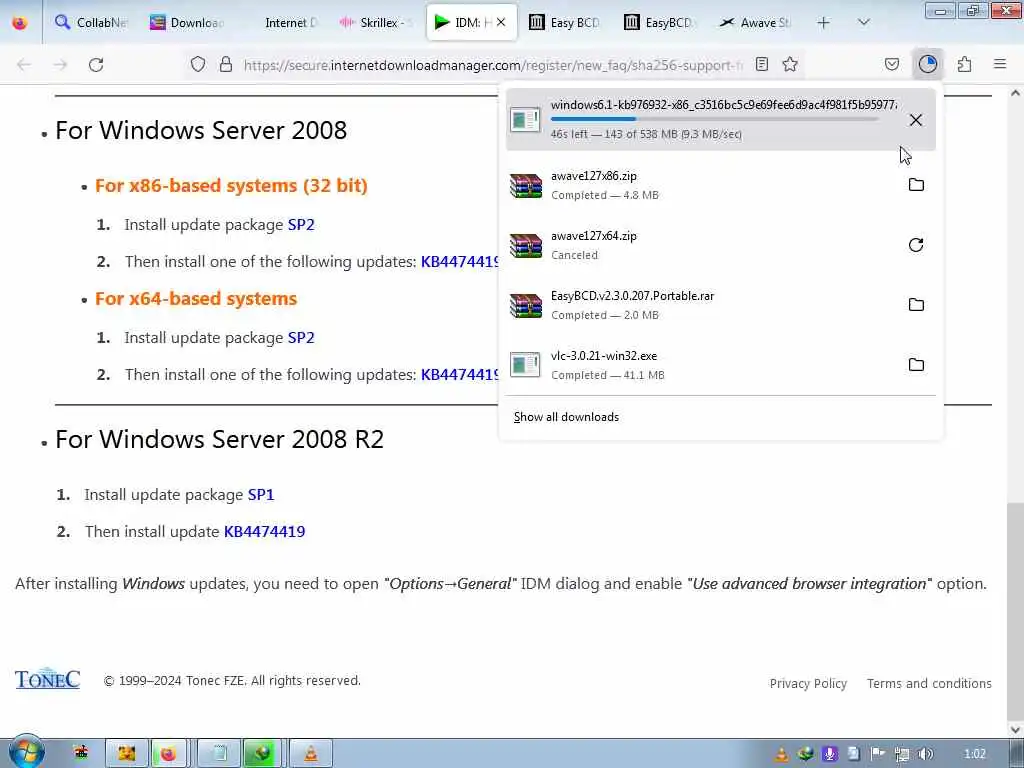Open KB4474419 link for Server 2008 R2
Viewport: 1024px width, 768px height.
(264, 532)
